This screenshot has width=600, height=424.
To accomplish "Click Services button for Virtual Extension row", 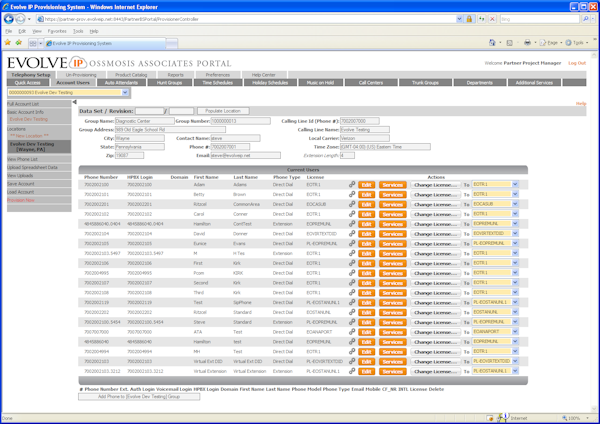I will tap(393, 372).
